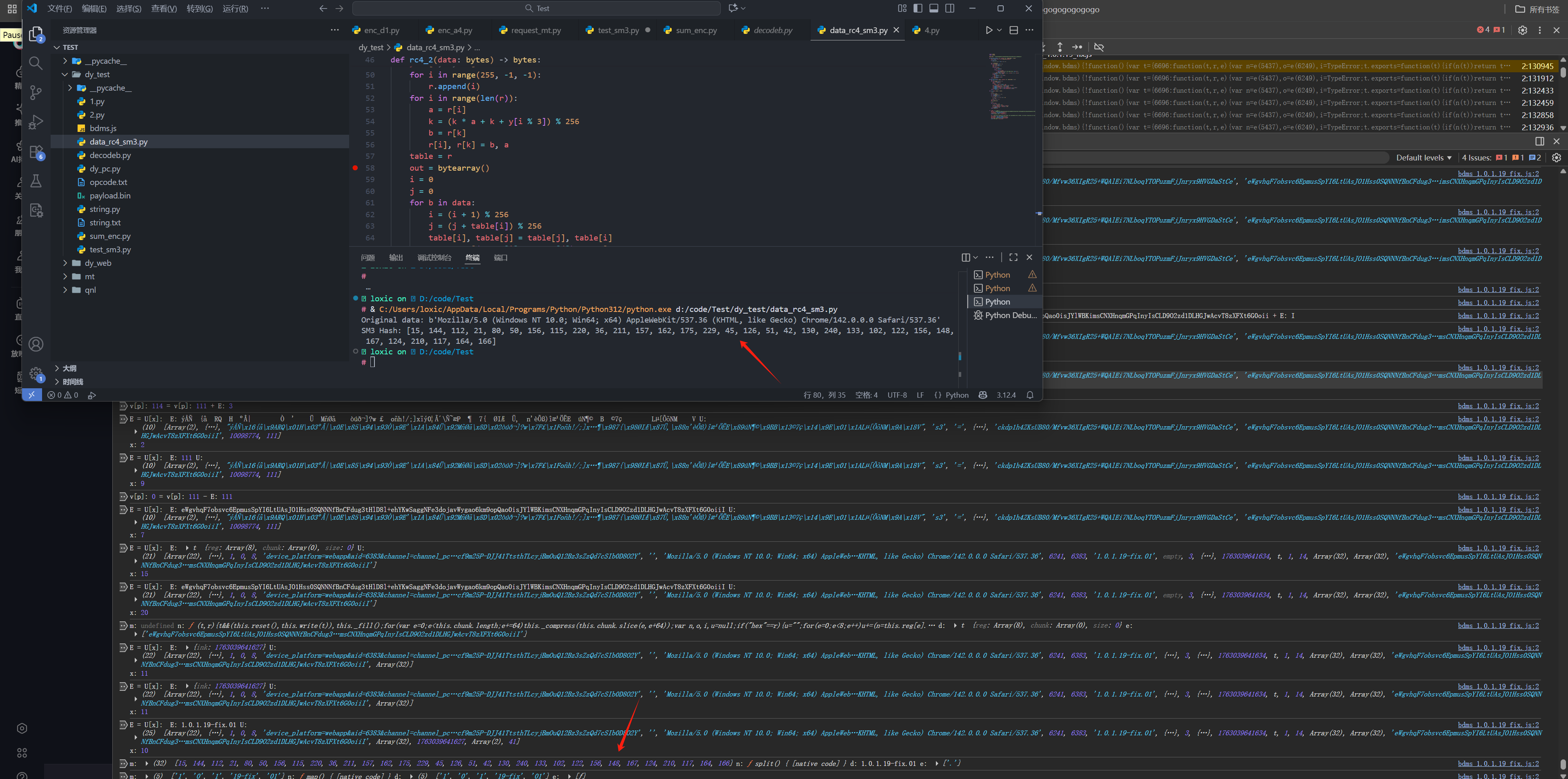Open the Extensions view with badge 6
This screenshot has height=779, width=1568.
[36, 151]
